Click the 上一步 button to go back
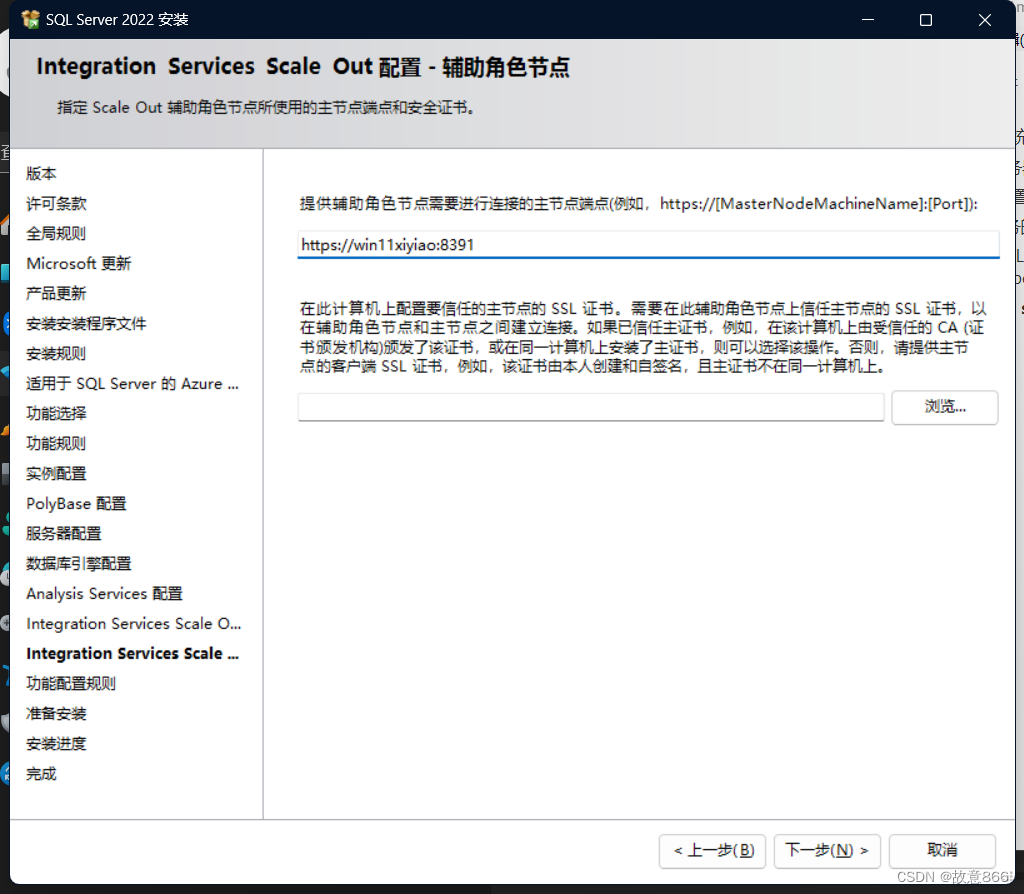The image size is (1024, 894). (712, 851)
